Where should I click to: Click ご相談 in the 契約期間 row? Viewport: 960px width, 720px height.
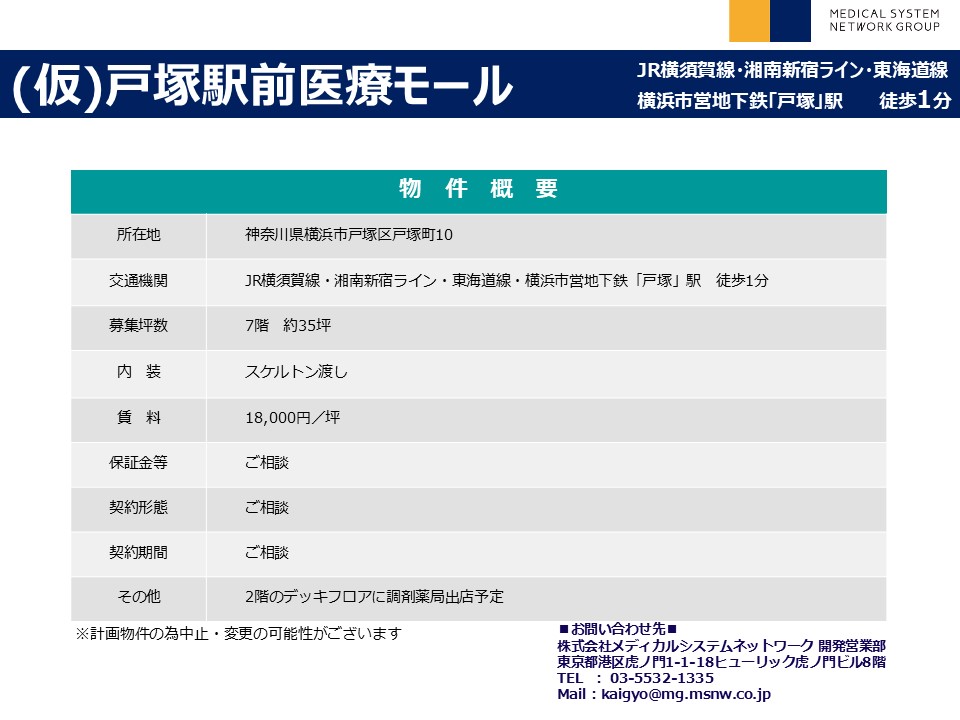click(x=266, y=552)
